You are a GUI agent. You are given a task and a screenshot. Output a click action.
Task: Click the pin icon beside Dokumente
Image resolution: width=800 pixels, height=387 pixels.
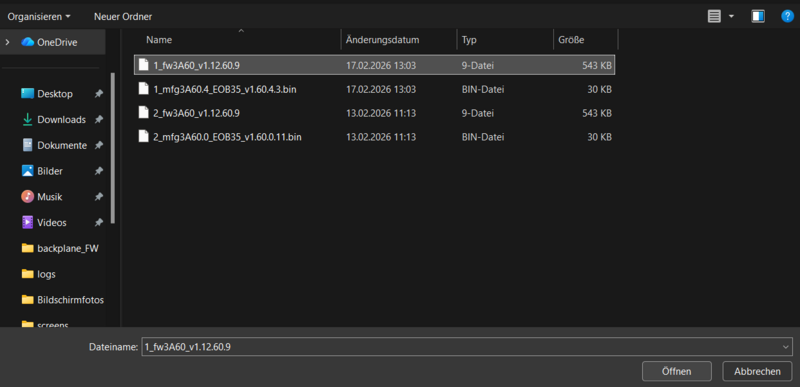(98, 145)
